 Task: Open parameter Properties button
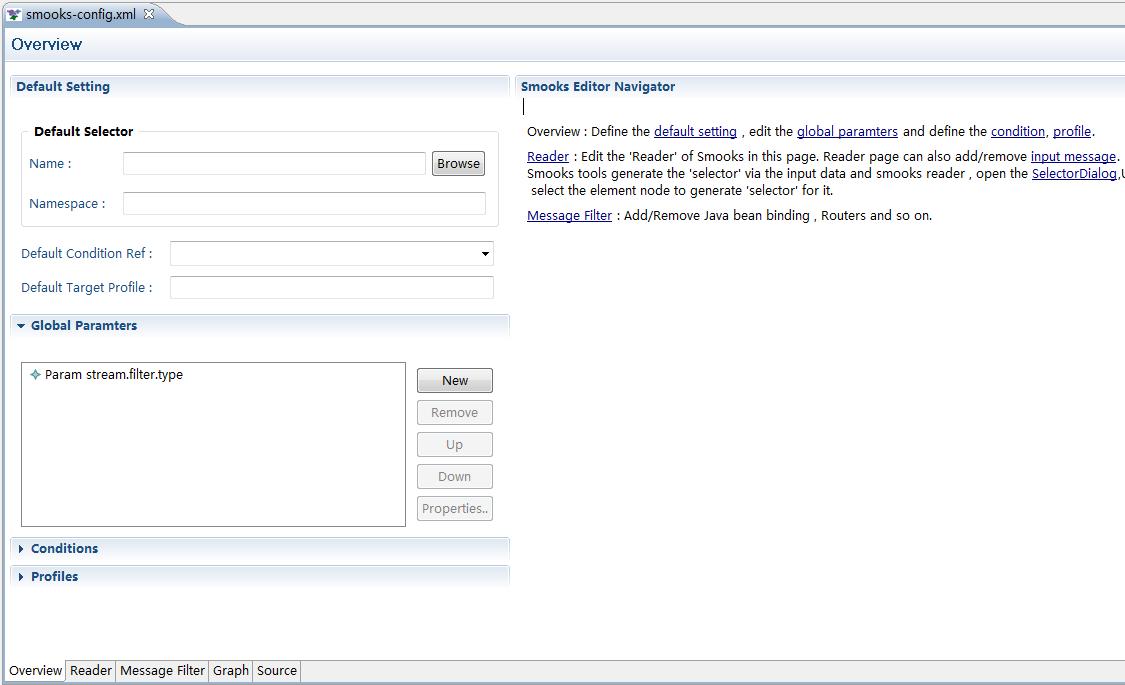tap(455, 509)
